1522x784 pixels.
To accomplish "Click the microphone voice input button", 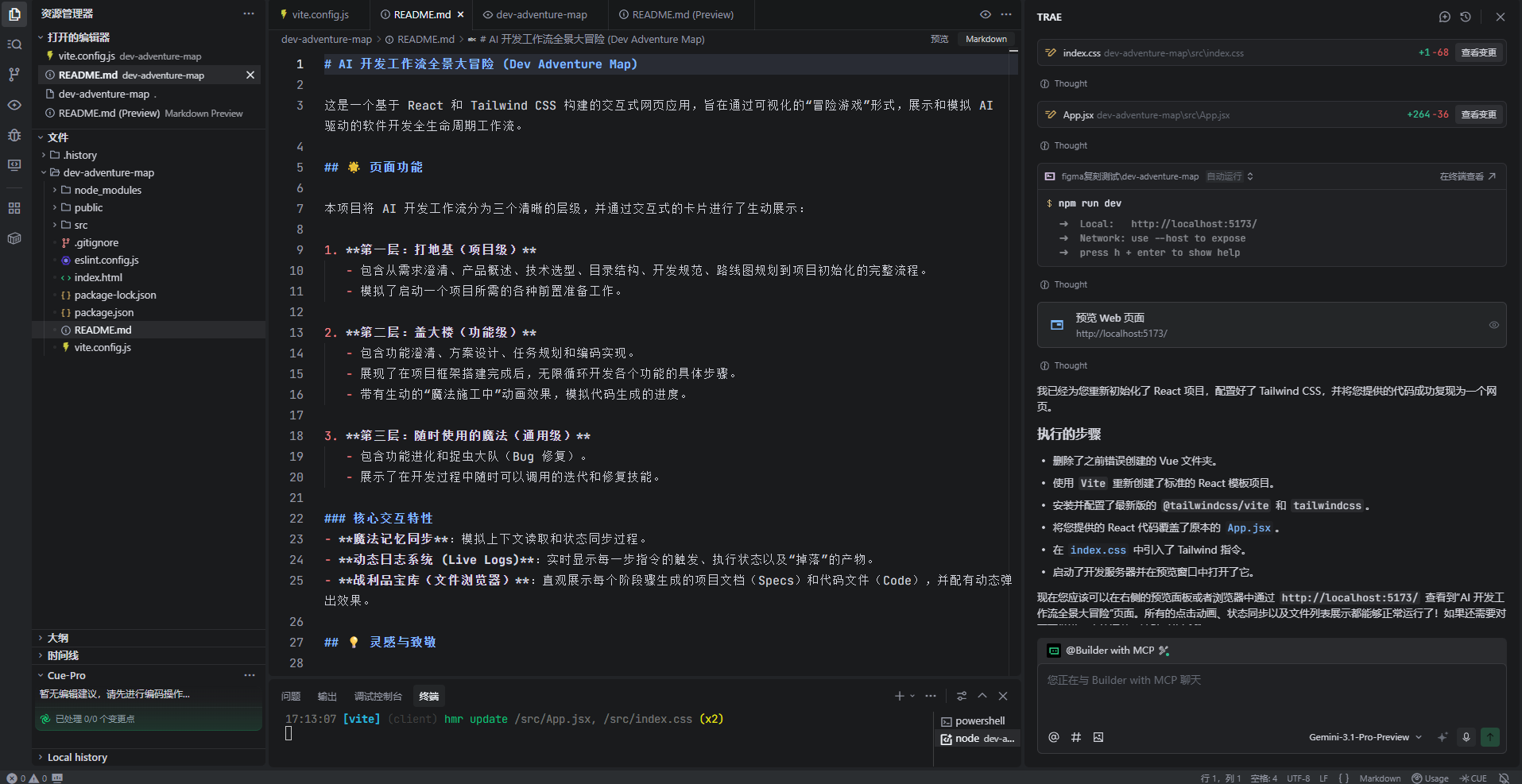I will 1466,737.
